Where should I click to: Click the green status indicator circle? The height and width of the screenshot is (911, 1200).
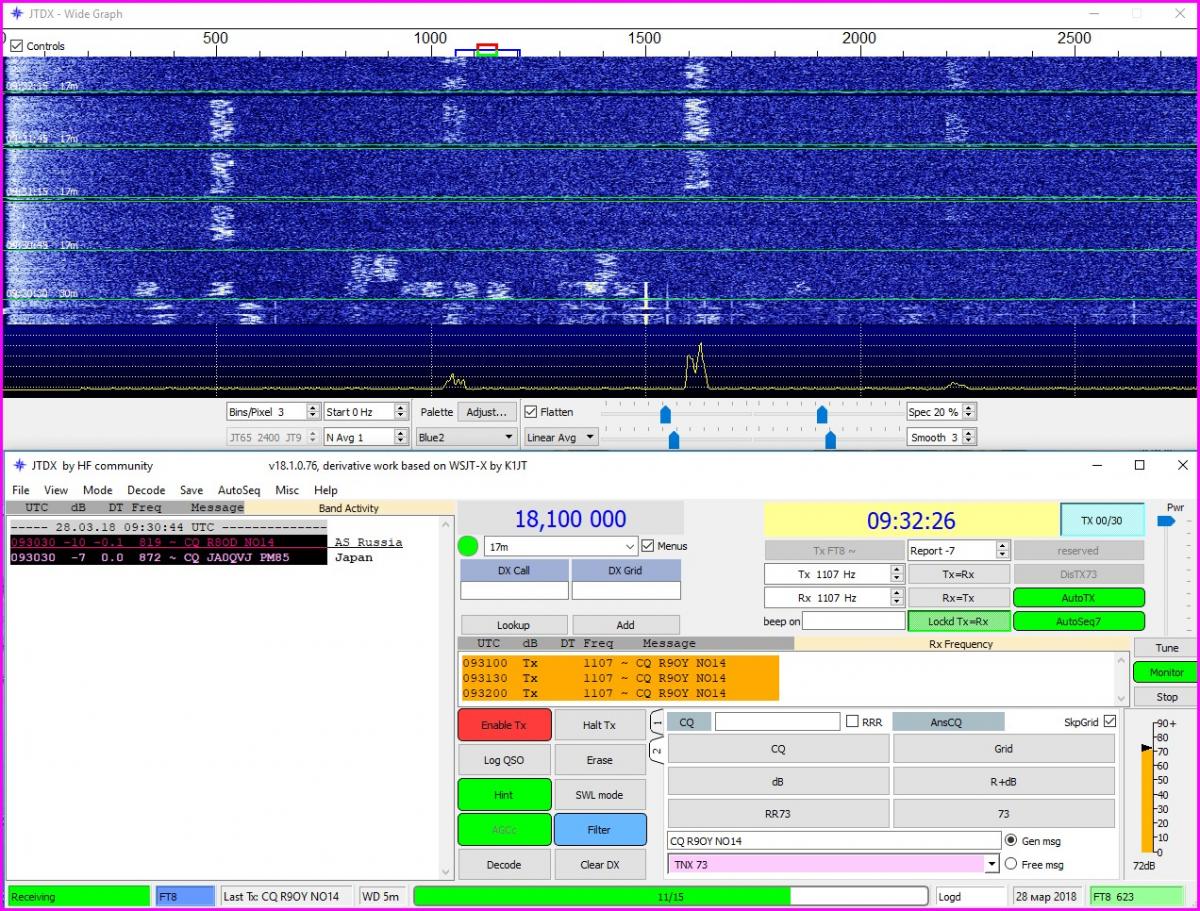pos(467,547)
